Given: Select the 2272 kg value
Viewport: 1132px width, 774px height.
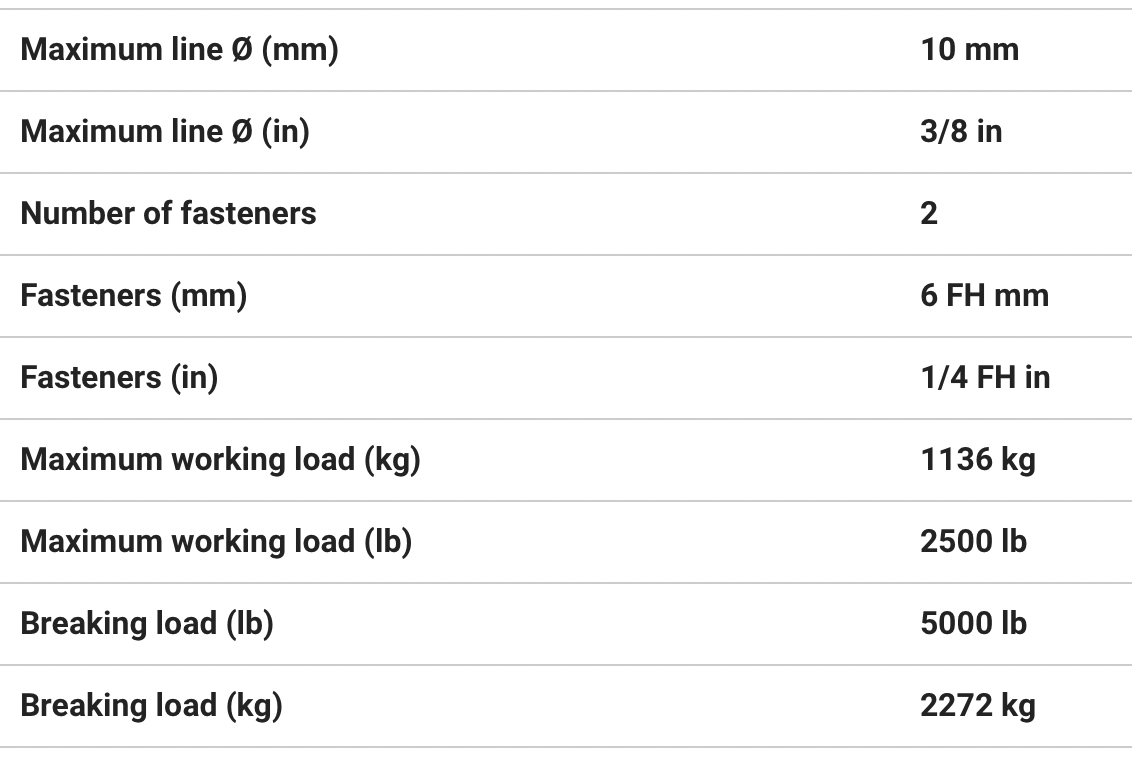Looking at the screenshot, I should pyautogui.click(x=977, y=705).
